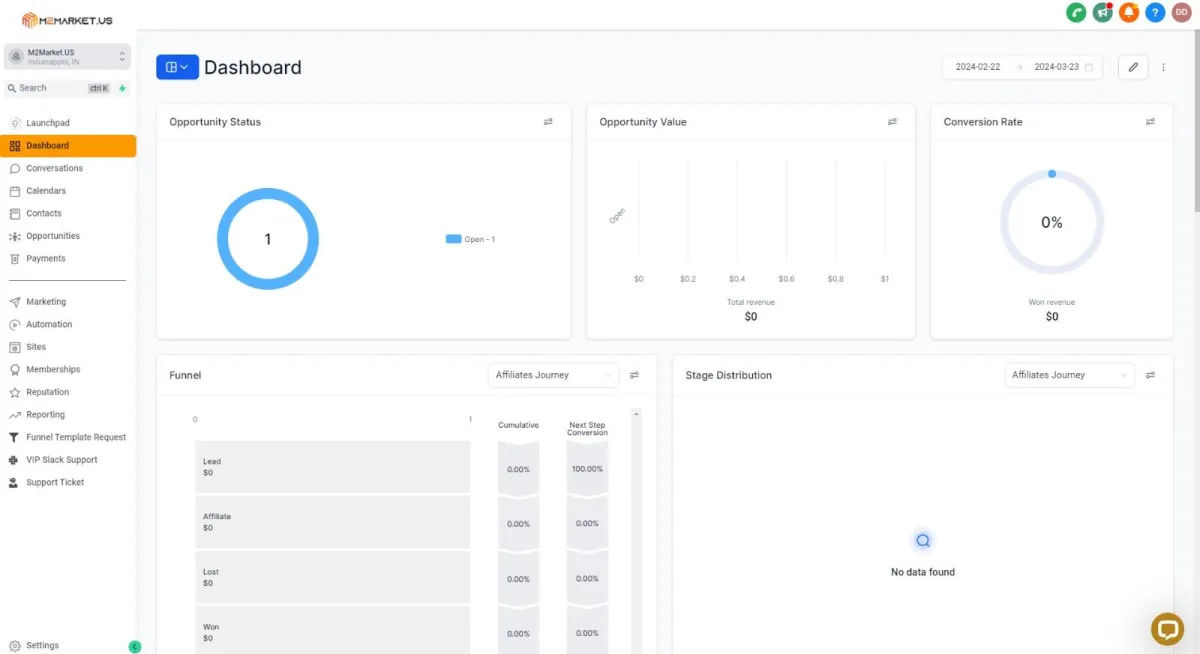This screenshot has height=654, width=1200.
Task: Open the dashboard switcher dropdown
Action: click(177, 67)
